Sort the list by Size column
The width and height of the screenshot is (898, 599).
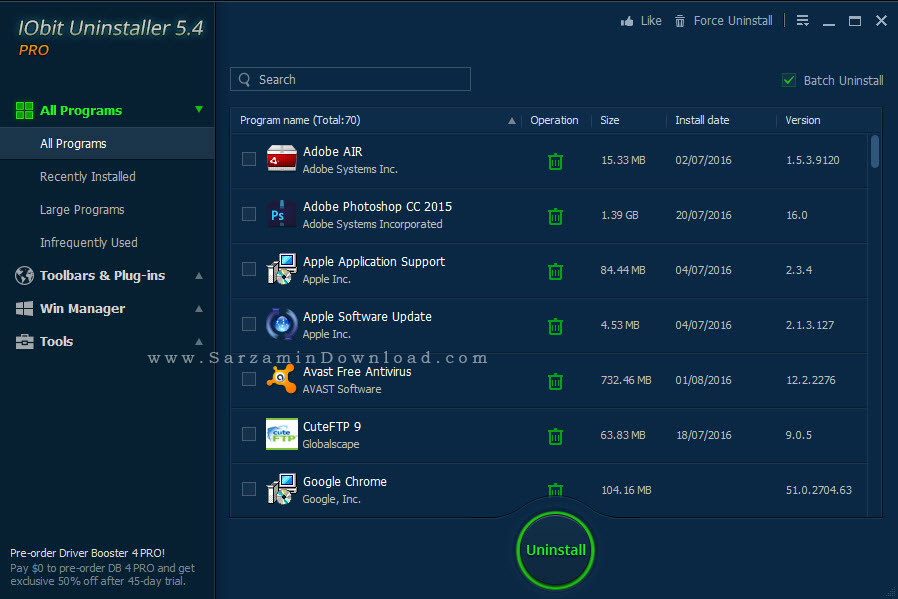coord(609,120)
